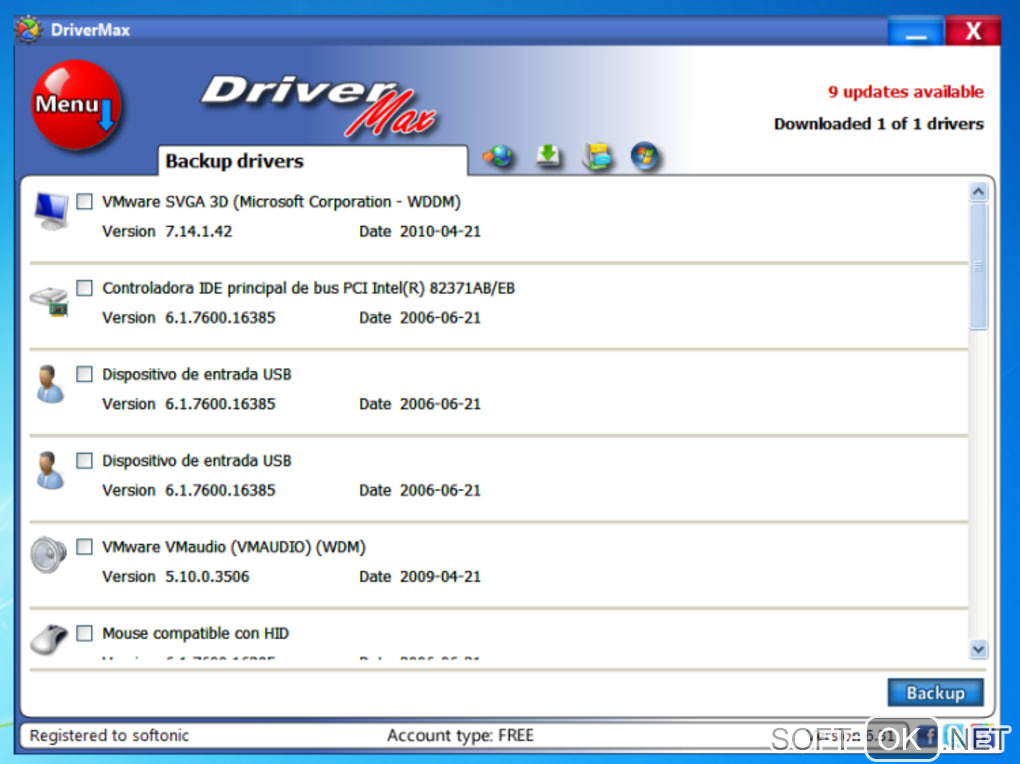Click Controladora IDE principal driver name
This screenshot has width=1020, height=764.
(308, 288)
